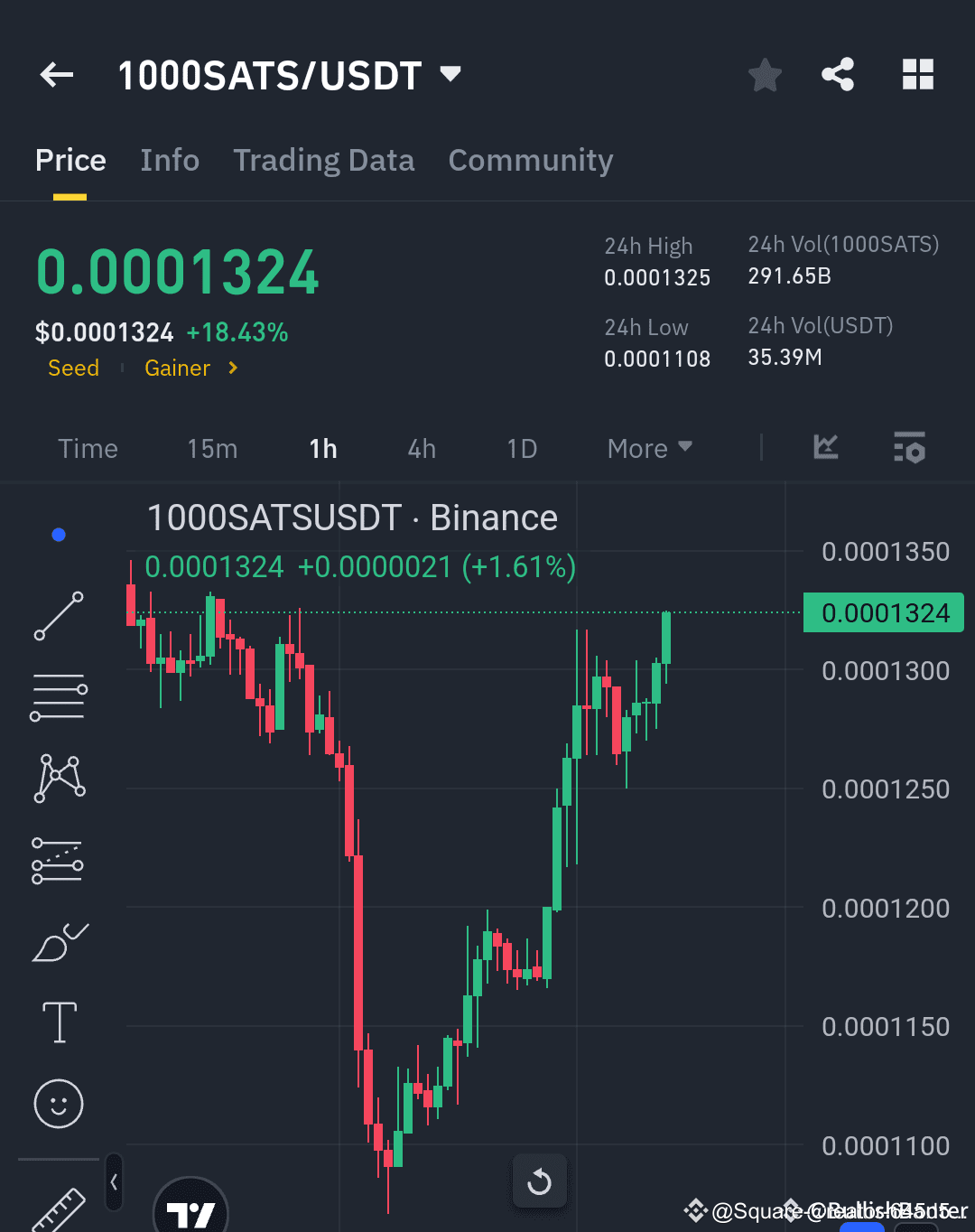
Task: Toggle the favorite star for 1000SATS/USDT
Action: click(765, 75)
